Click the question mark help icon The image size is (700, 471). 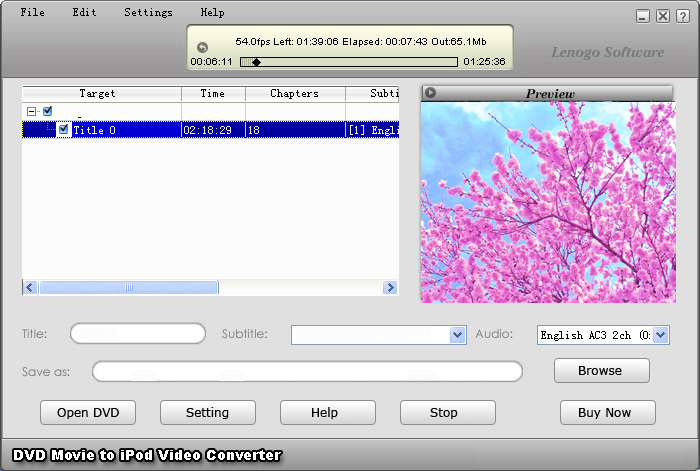[x=682, y=16]
